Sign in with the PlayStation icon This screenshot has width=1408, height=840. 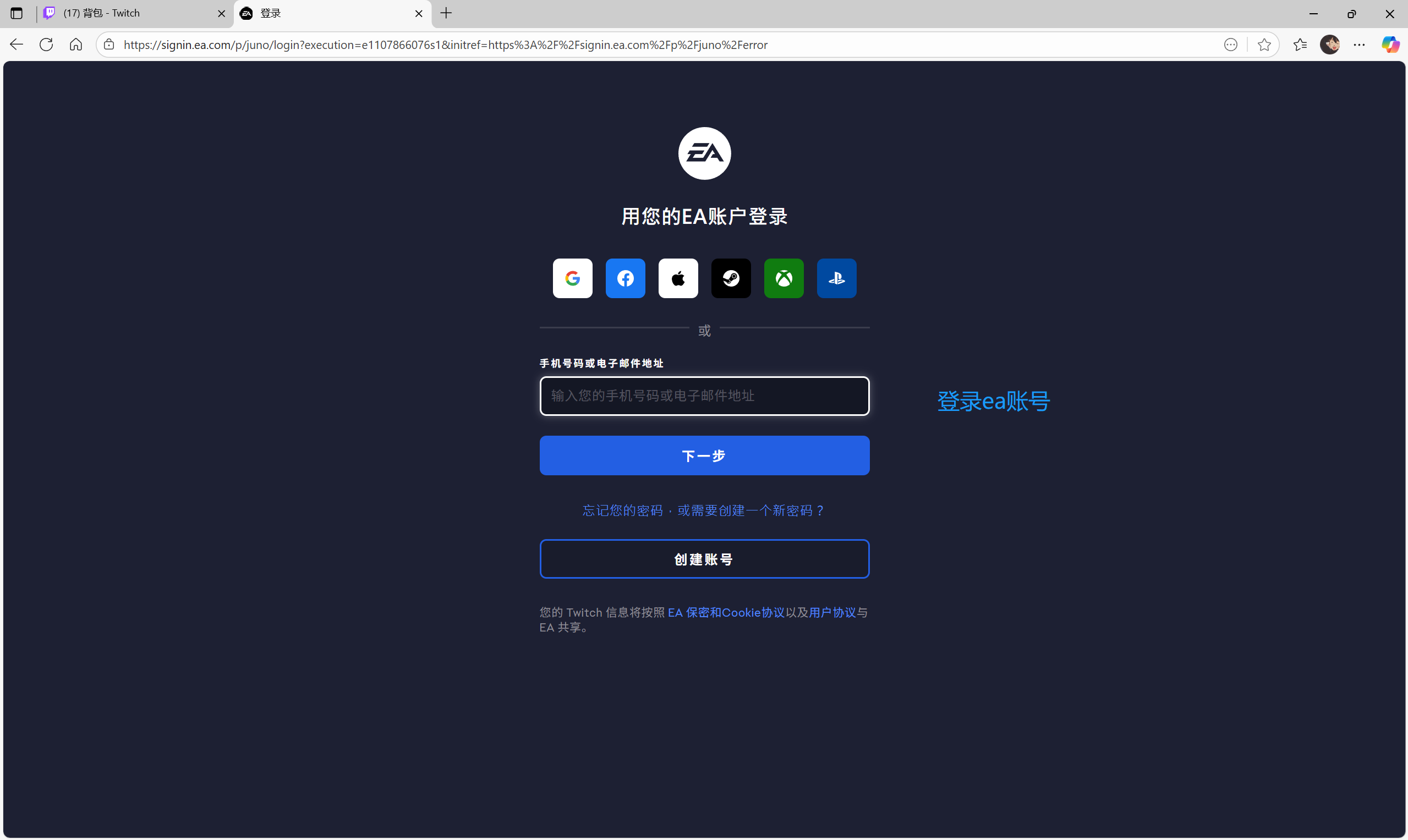pos(836,278)
